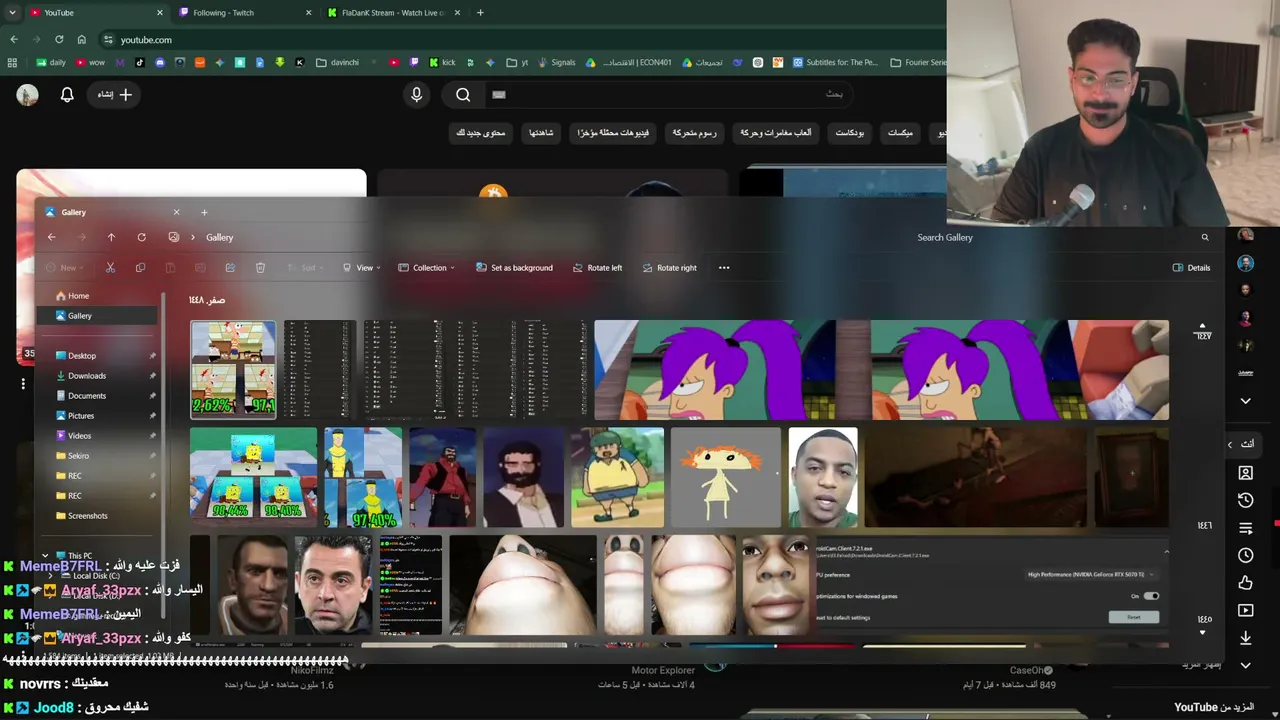
Task: Open the Sekiro folder in explorer sidebar
Action: 96,456
